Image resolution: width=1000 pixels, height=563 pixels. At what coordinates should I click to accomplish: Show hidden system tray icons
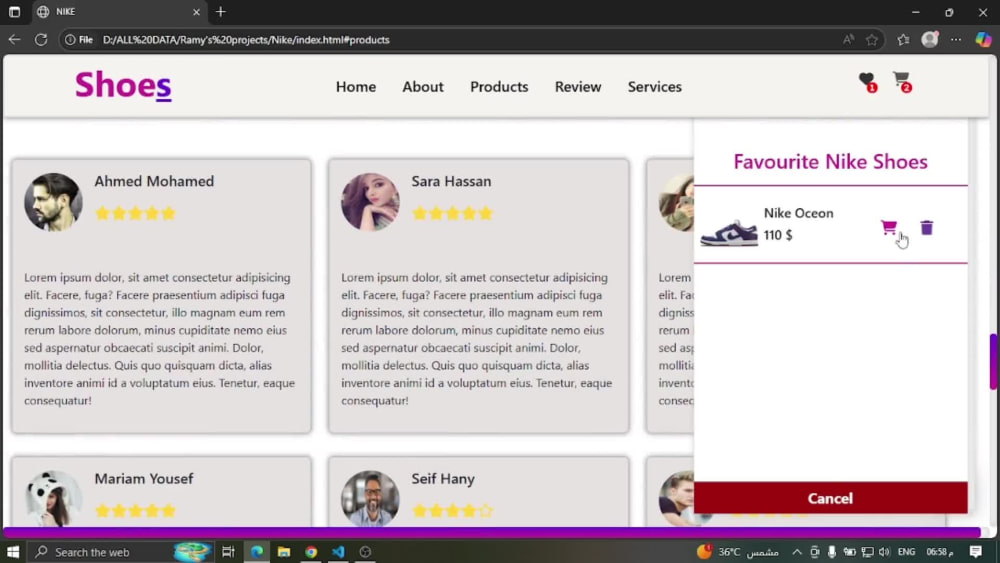(x=797, y=552)
